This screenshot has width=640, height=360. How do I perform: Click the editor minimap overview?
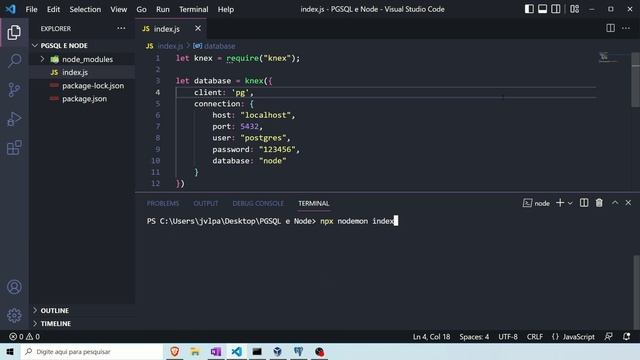click(609, 58)
